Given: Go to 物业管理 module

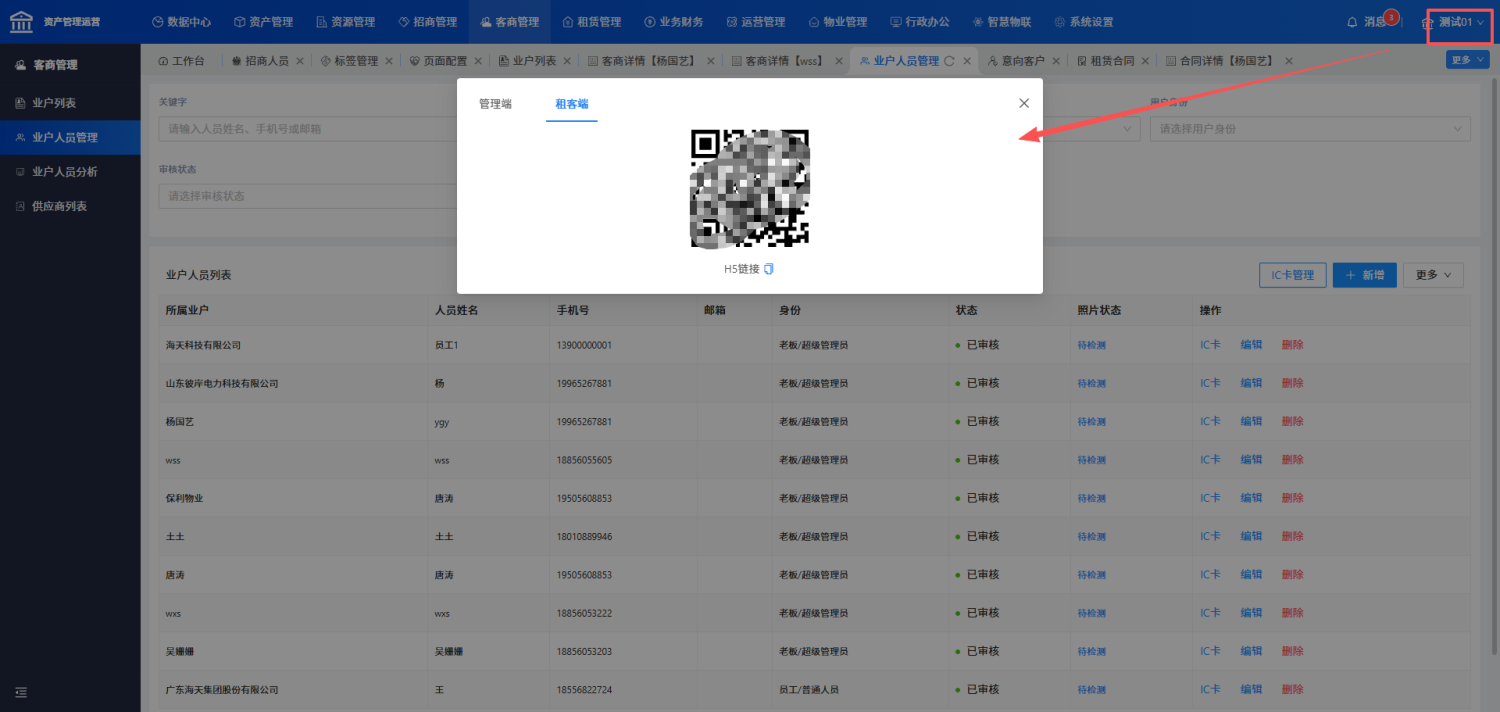Looking at the screenshot, I should tap(836, 21).
